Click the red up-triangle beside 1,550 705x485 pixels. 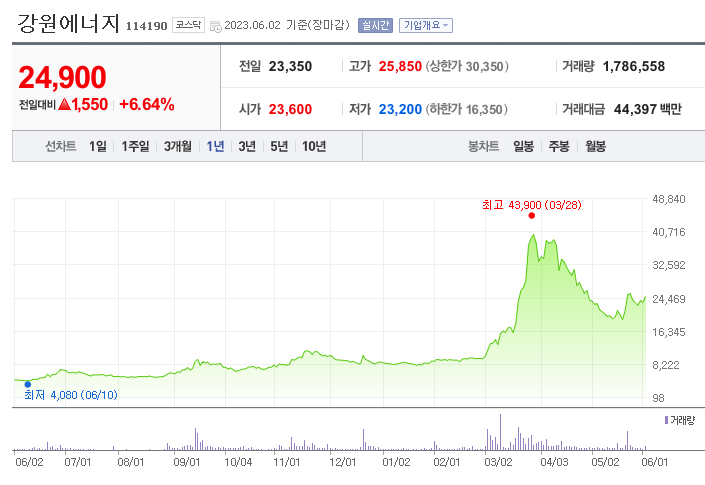pos(64,104)
